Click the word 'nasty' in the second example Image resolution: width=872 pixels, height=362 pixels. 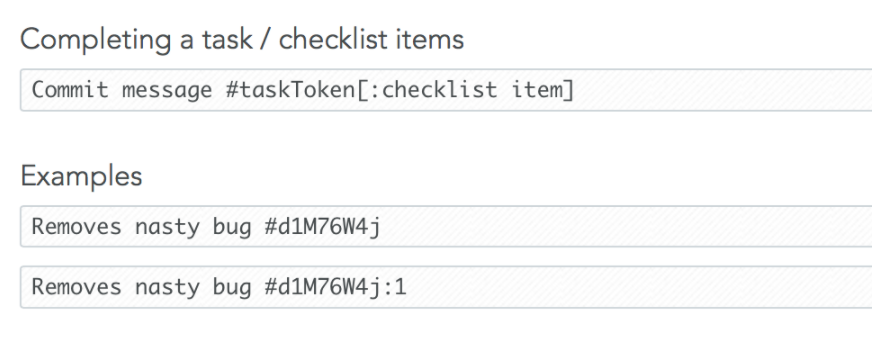(167, 288)
